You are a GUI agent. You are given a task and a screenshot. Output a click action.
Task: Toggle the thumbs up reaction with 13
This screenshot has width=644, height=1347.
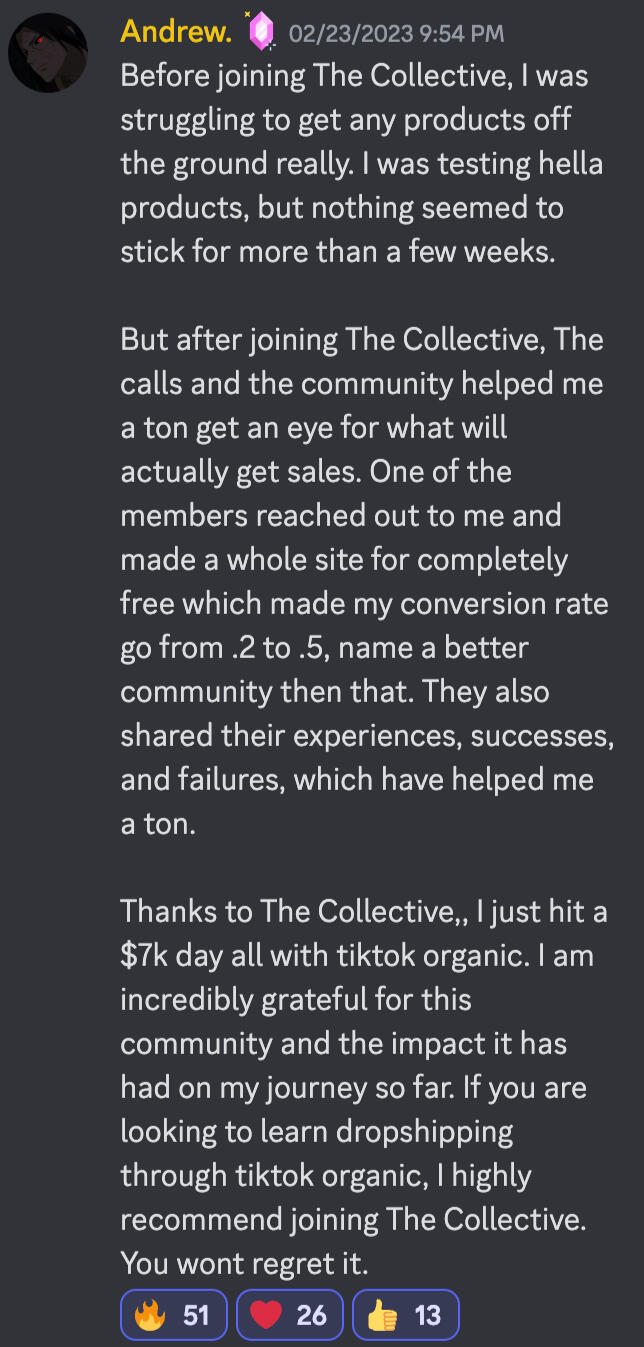click(405, 1314)
